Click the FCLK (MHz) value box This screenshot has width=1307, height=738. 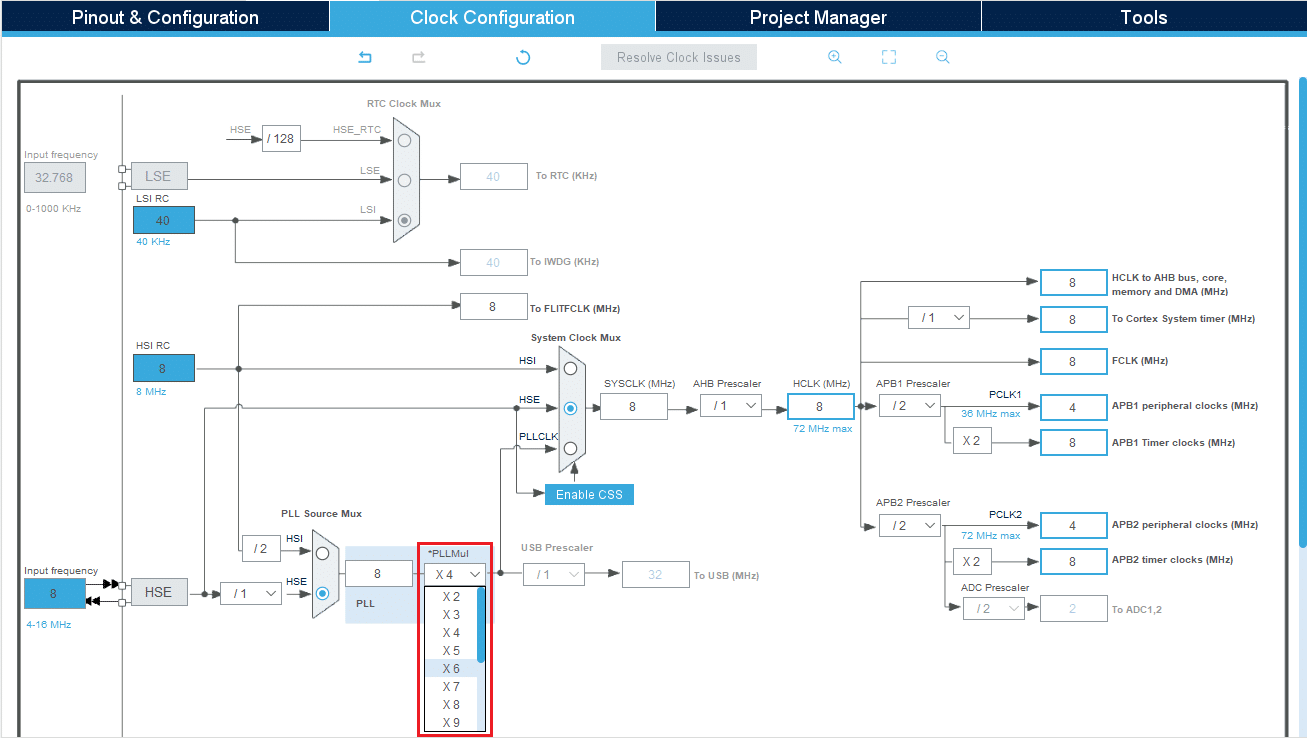click(1073, 361)
